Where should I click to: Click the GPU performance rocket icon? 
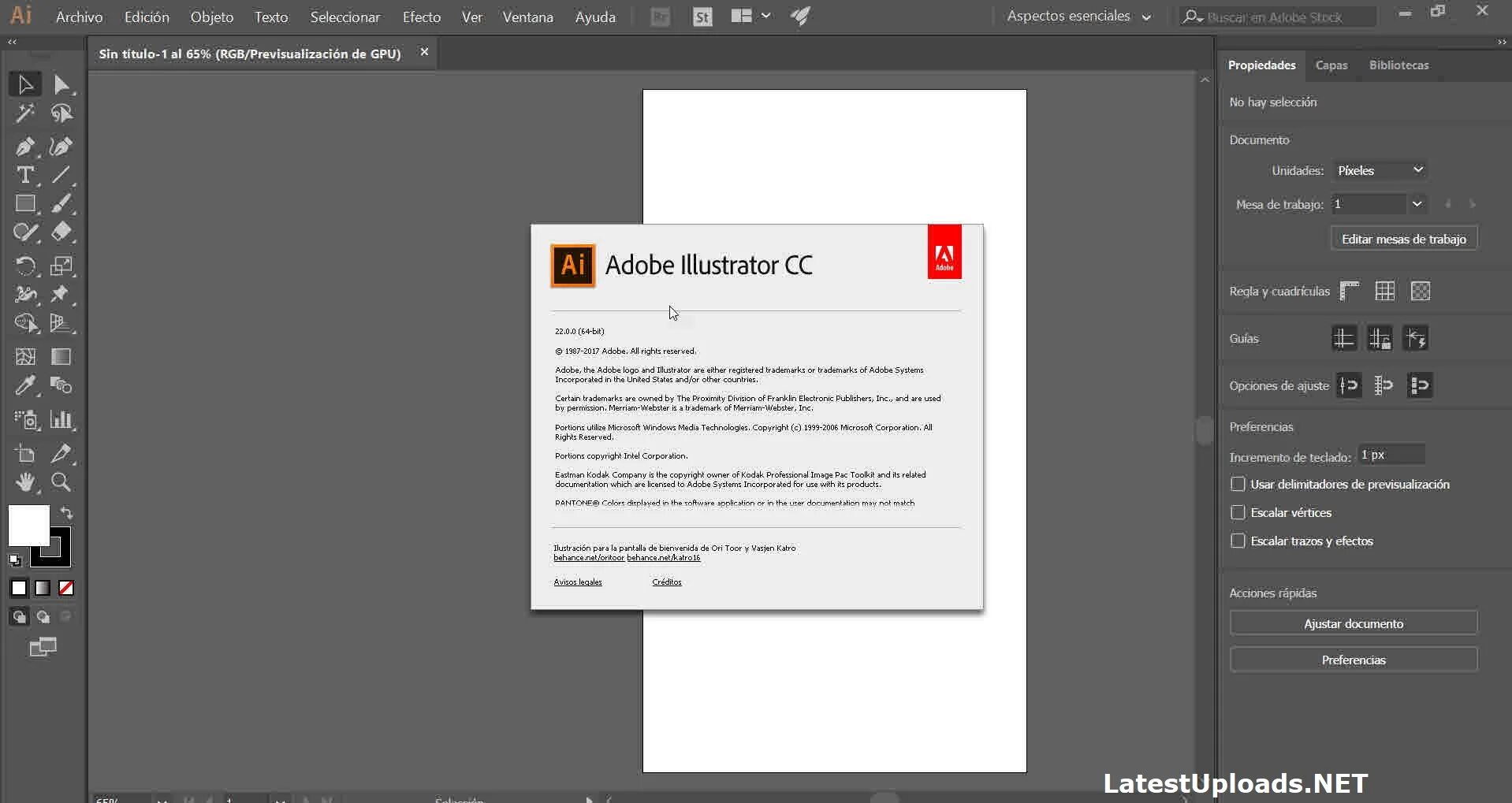800,17
